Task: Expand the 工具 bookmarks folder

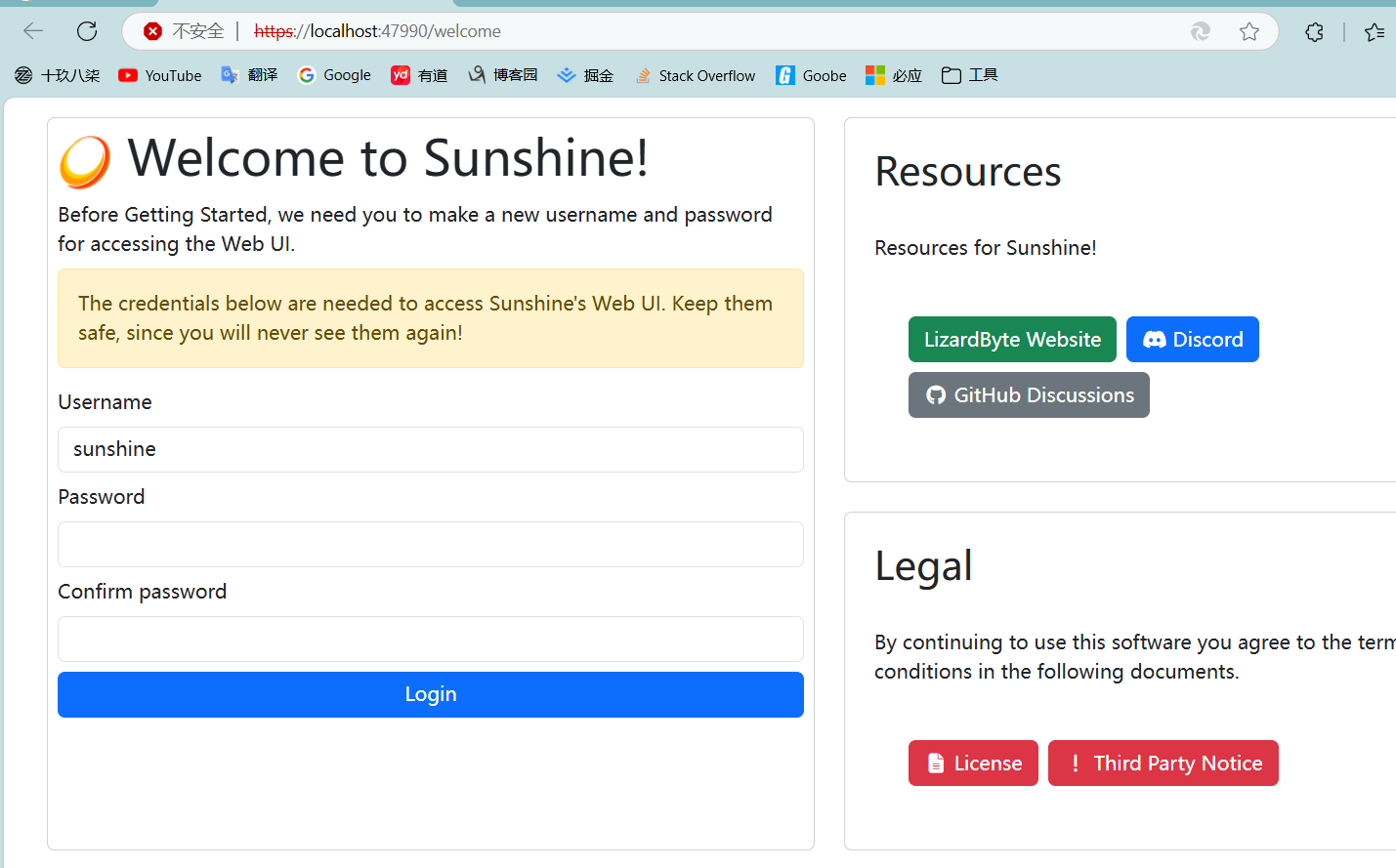Action: click(x=969, y=75)
